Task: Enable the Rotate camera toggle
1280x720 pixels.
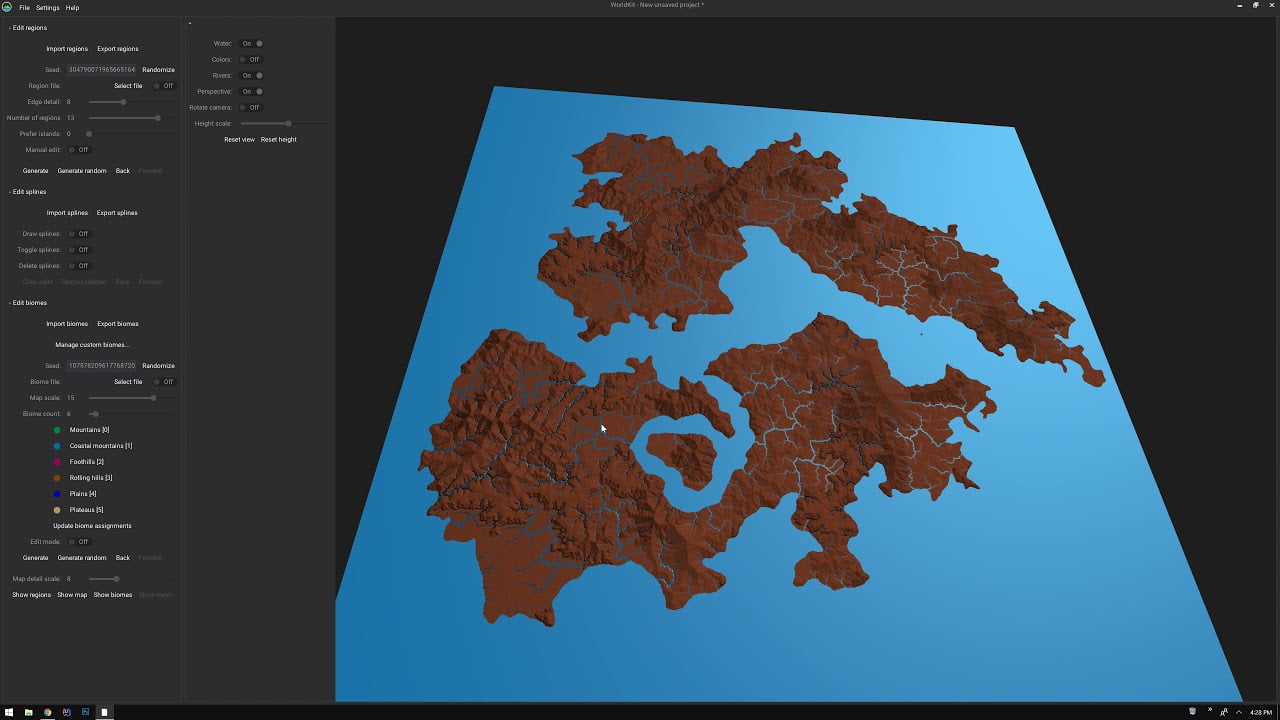Action: (x=249, y=108)
